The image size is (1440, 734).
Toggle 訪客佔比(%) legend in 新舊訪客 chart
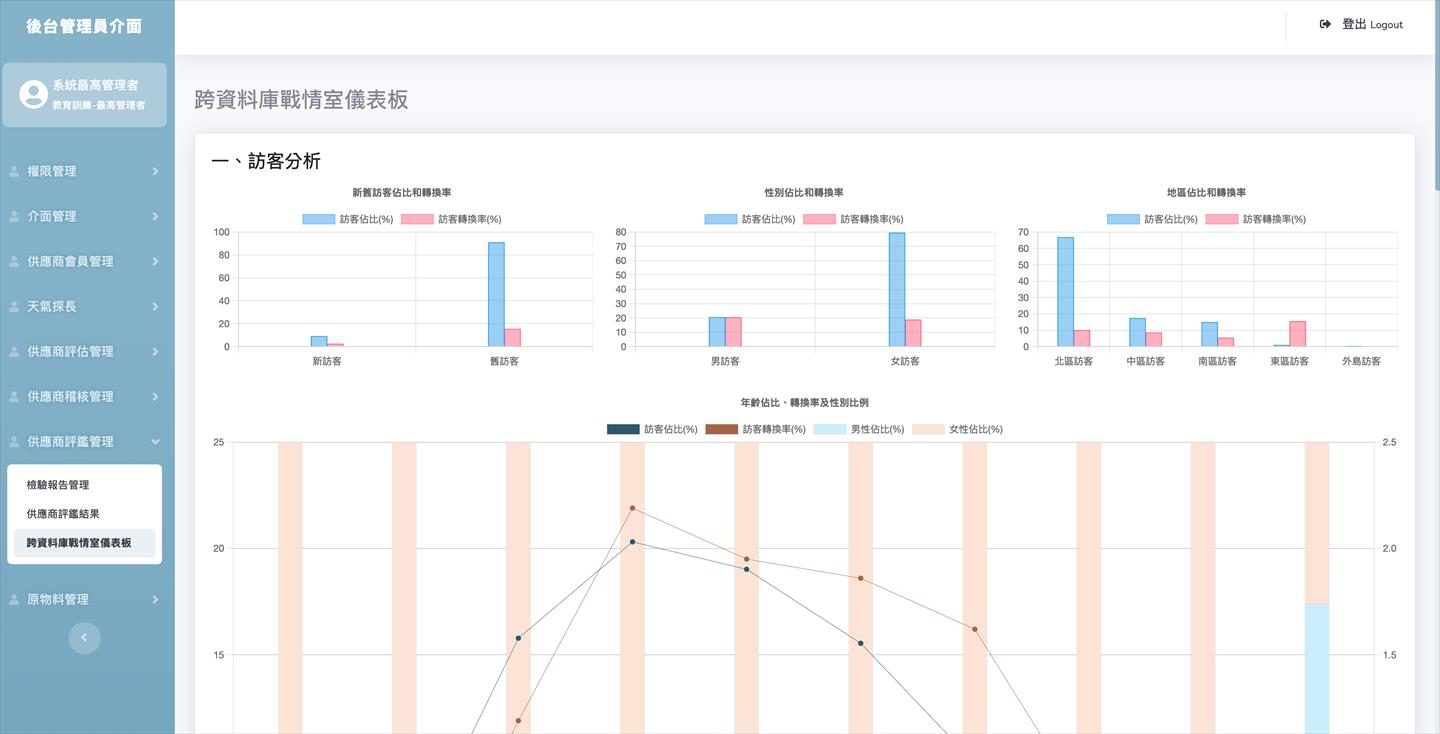[348, 219]
